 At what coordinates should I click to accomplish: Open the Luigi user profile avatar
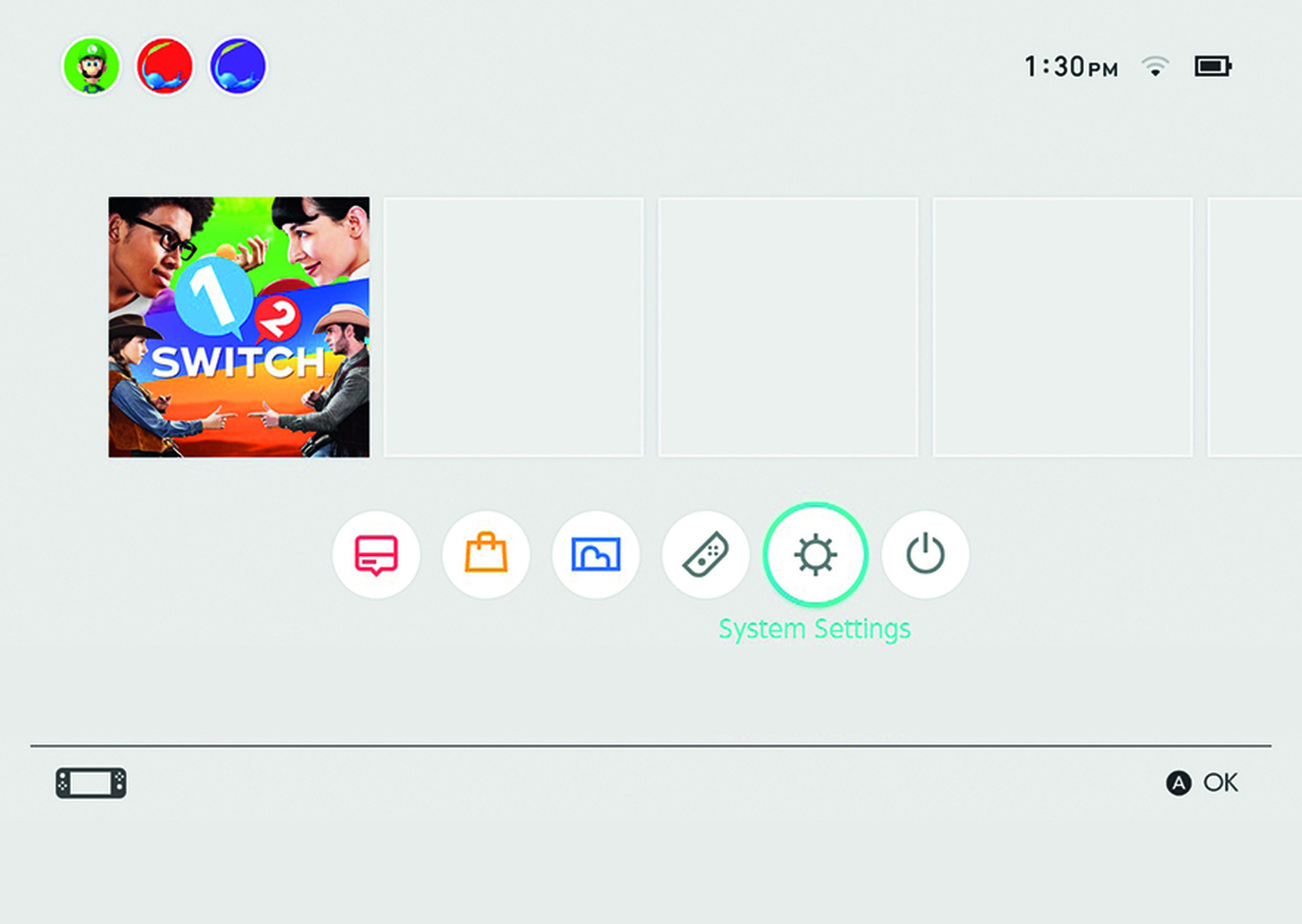[x=91, y=66]
